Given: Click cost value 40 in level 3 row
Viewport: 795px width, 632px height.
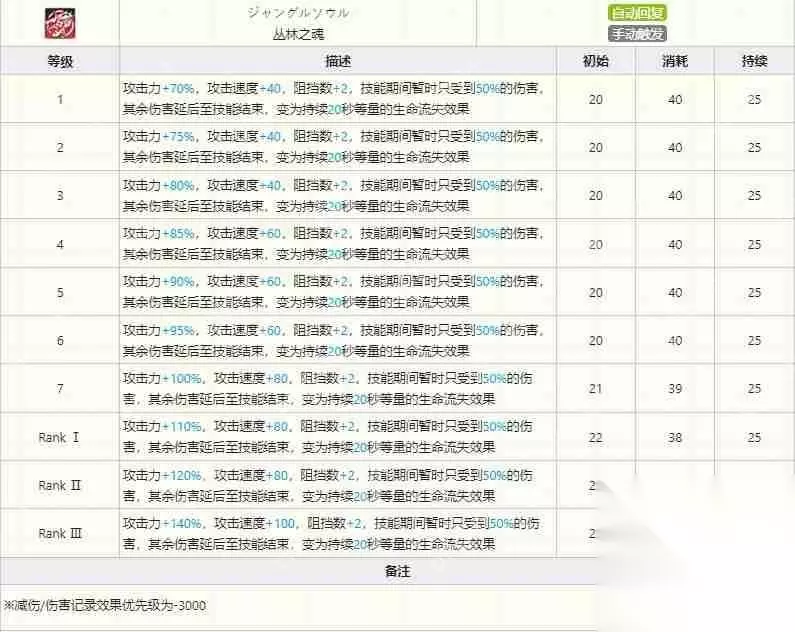Looking at the screenshot, I should click(675, 196).
